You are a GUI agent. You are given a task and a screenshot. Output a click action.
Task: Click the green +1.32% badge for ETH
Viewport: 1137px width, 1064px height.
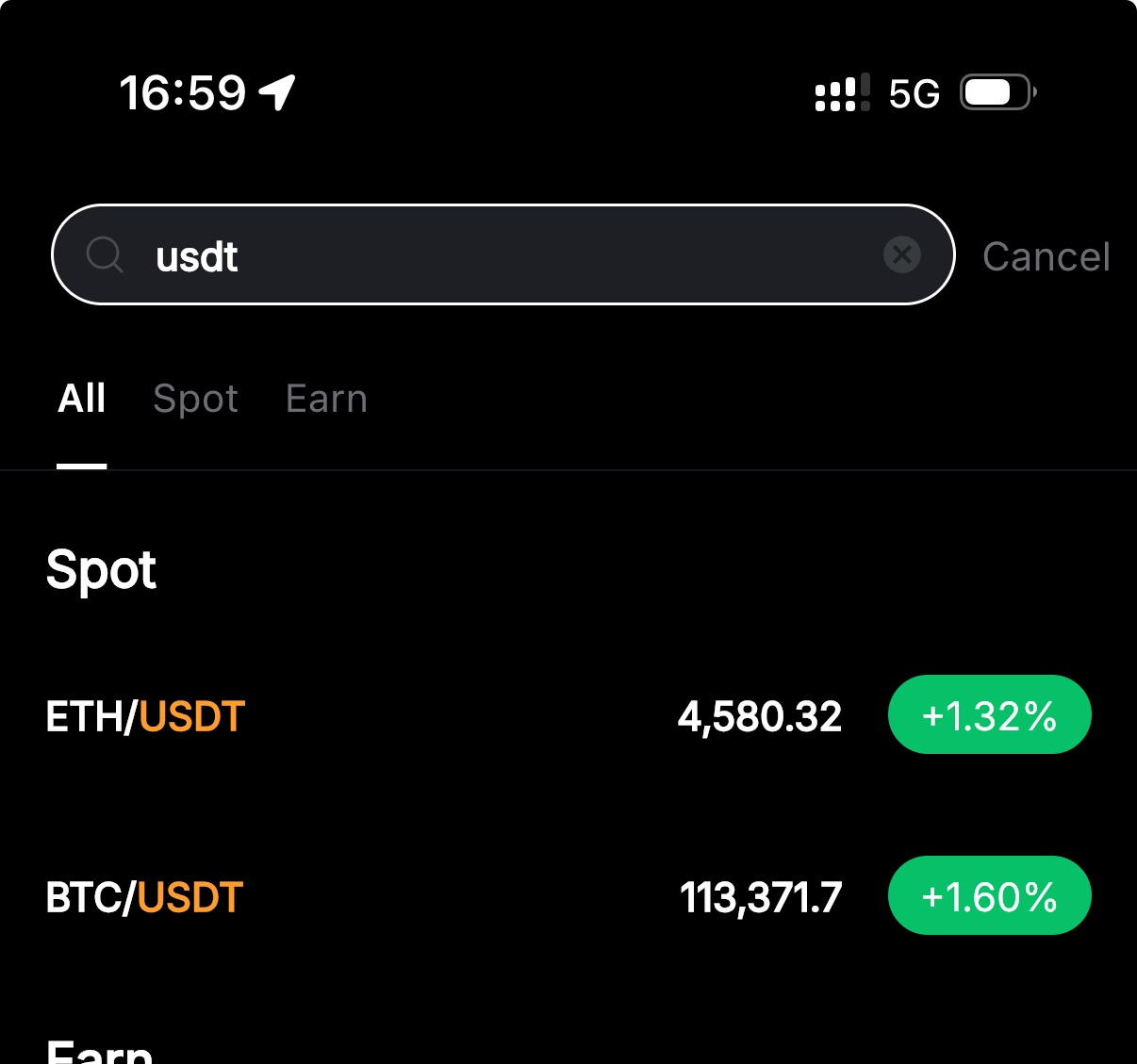989,714
